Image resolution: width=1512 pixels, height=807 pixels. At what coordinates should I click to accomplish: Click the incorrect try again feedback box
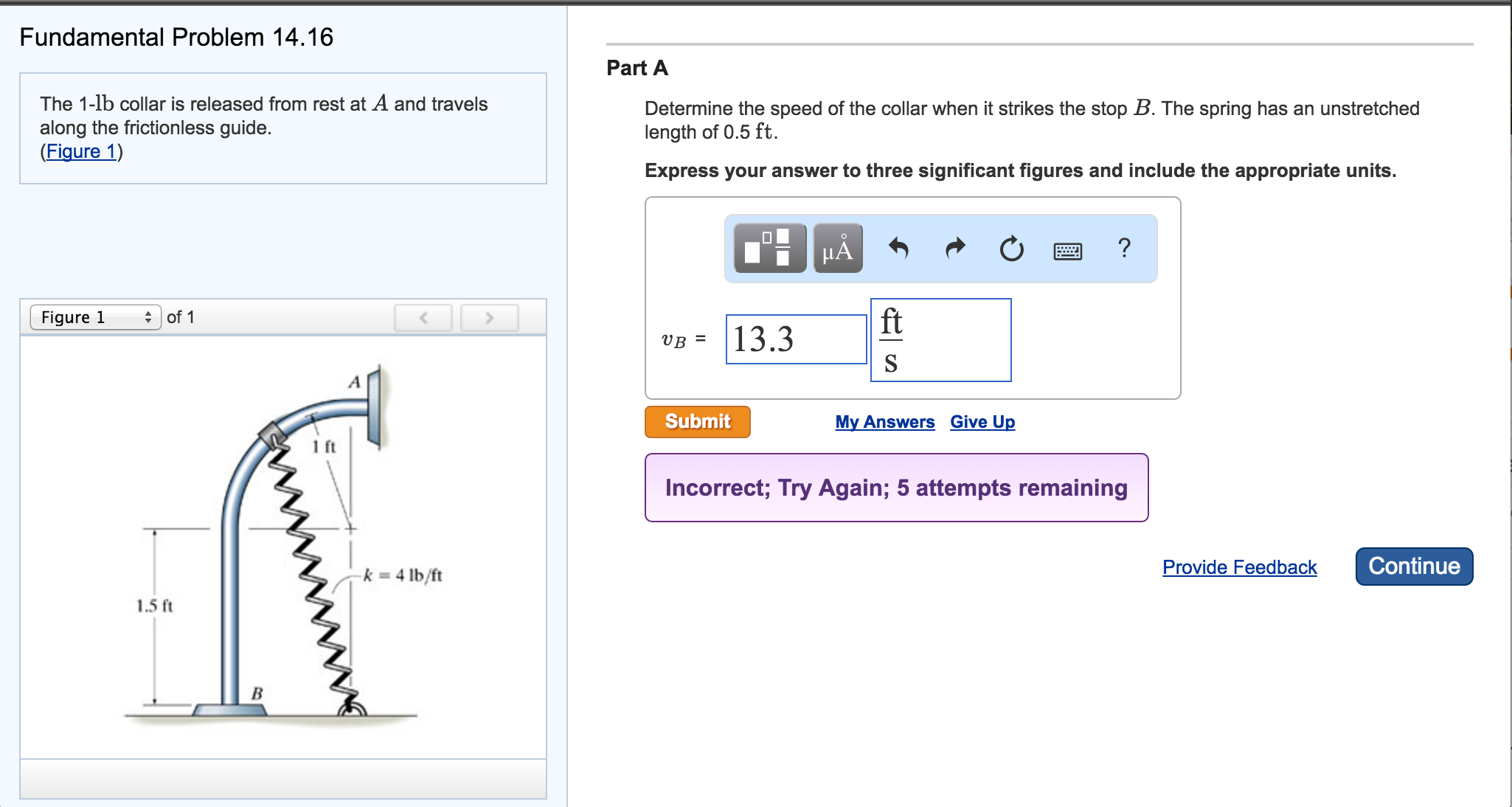(x=896, y=488)
